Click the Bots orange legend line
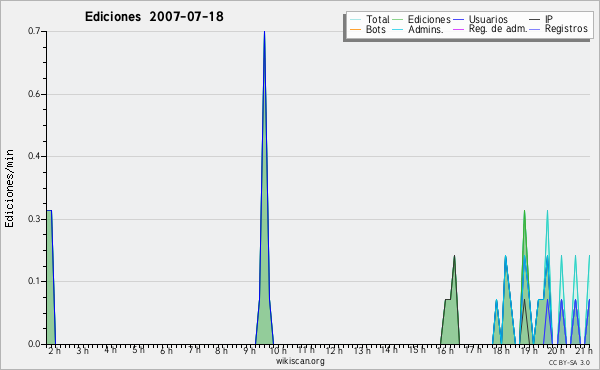 [355, 29]
